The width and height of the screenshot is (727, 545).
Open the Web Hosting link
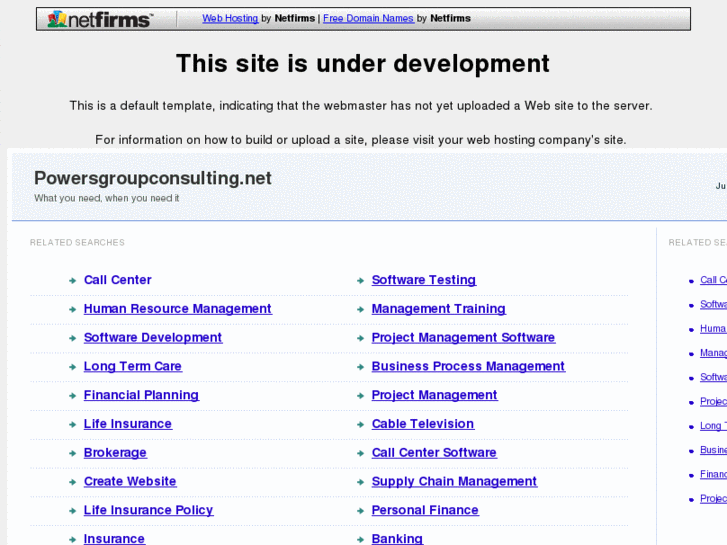(x=230, y=18)
